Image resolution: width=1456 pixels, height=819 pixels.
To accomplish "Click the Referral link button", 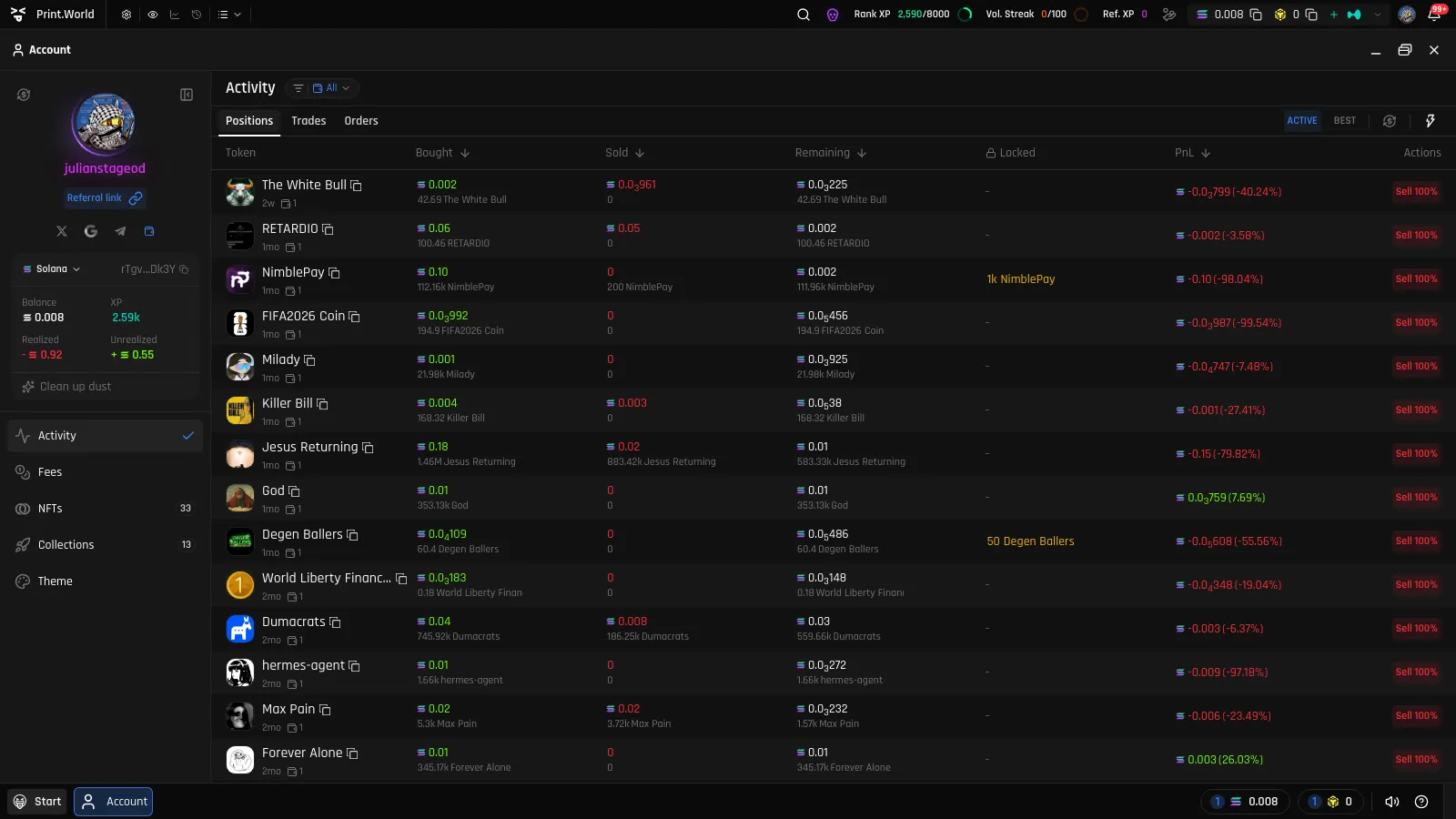I will pos(104,198).
